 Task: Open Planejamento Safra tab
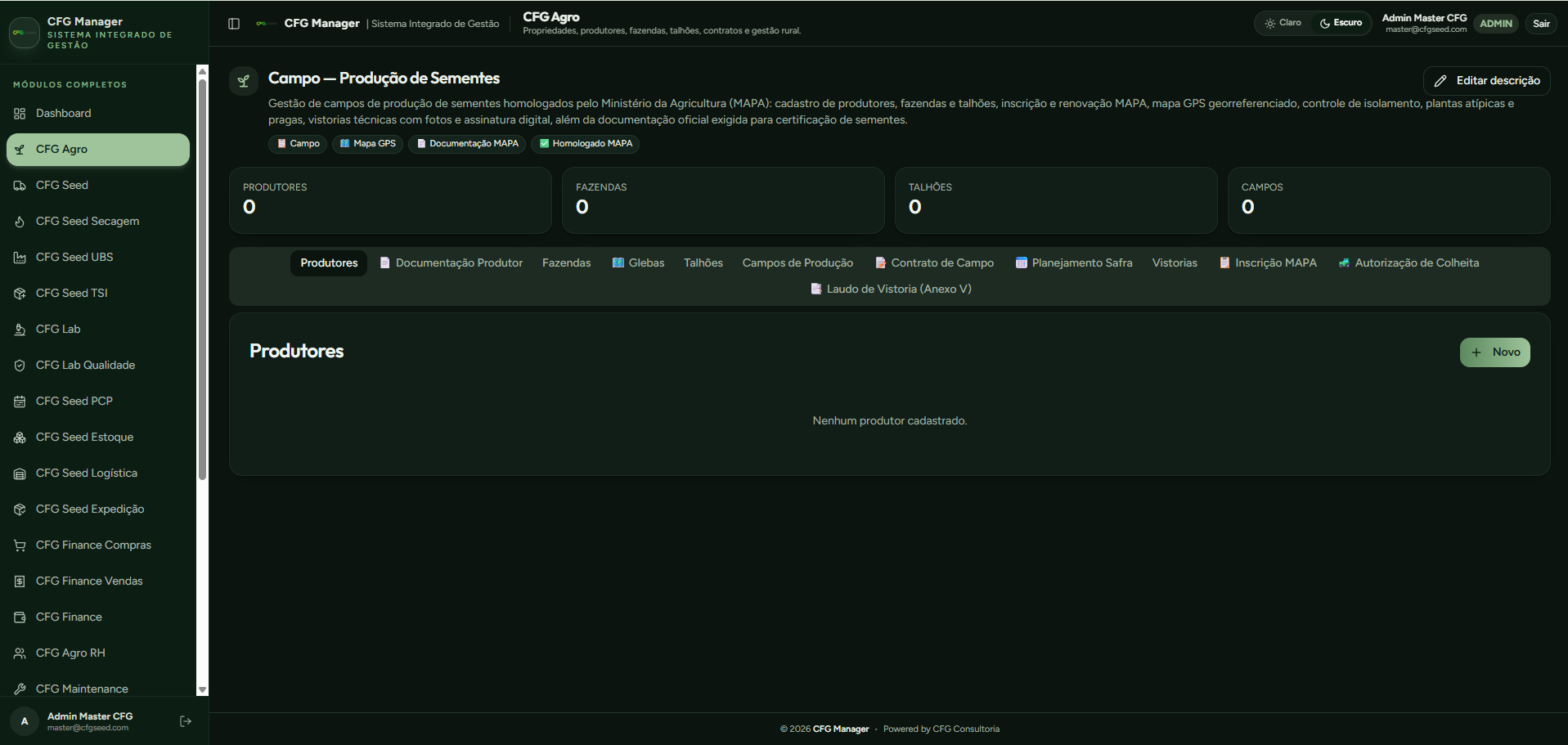click(x=1073, y=263)
